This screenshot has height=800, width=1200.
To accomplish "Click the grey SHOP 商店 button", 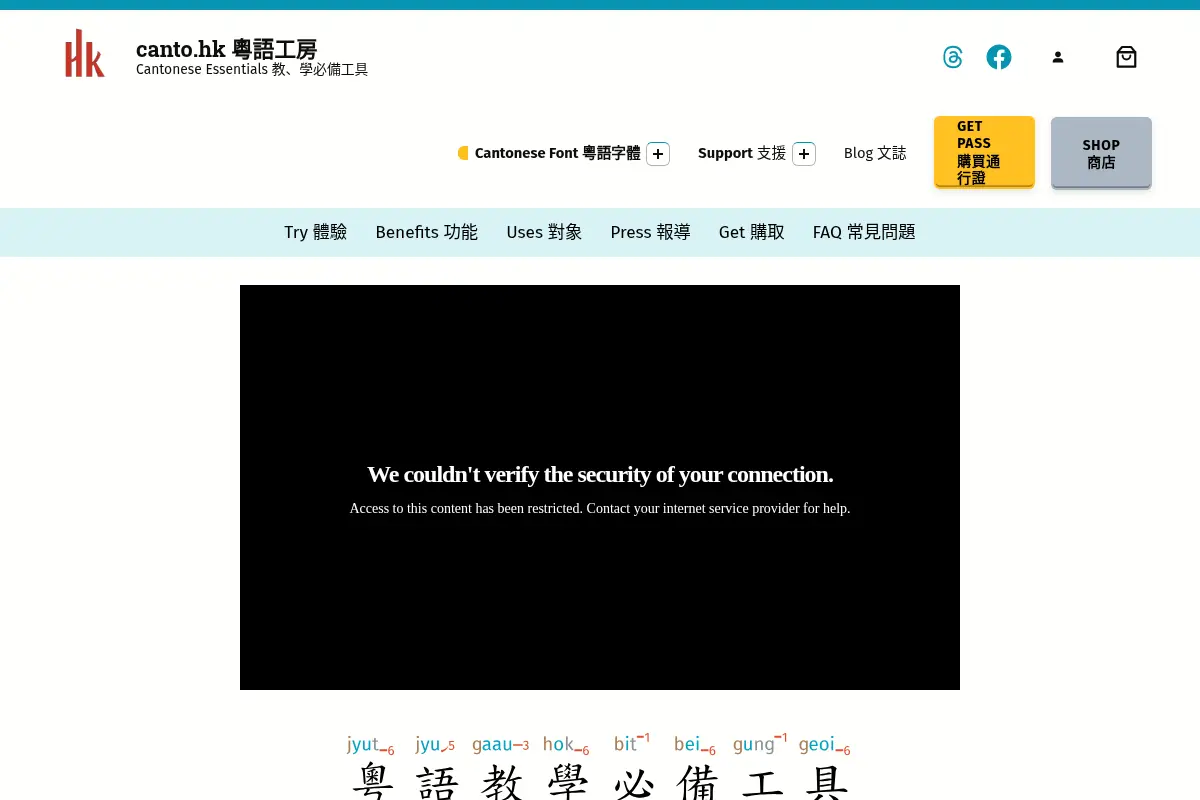I will [1101, 152].
